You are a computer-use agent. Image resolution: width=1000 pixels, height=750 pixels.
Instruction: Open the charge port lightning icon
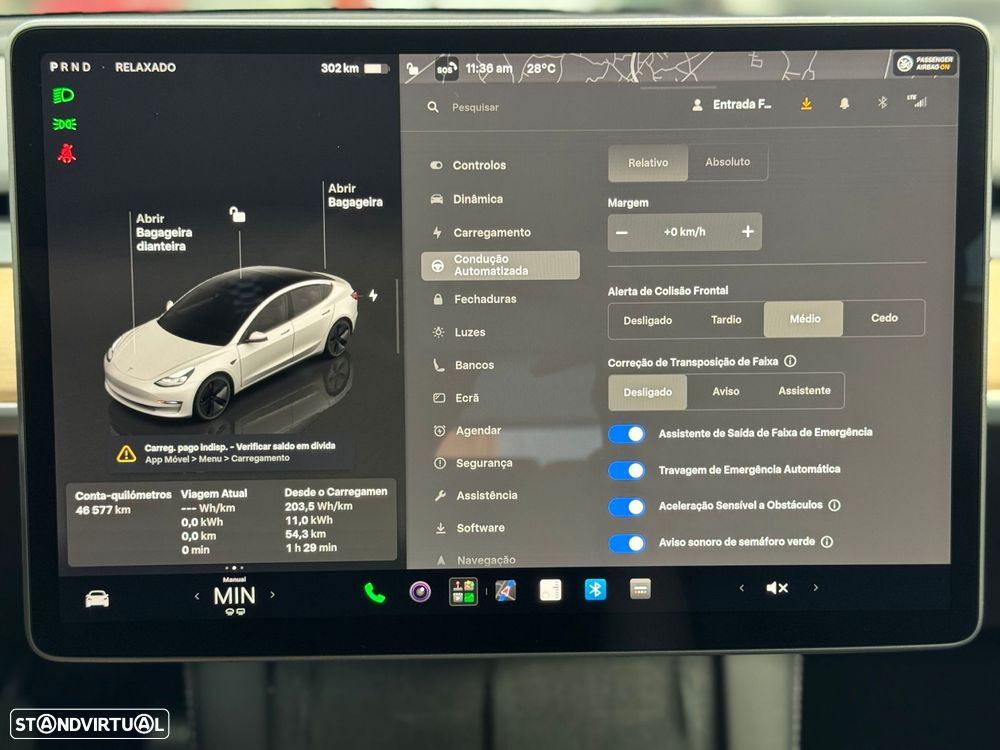373,295
